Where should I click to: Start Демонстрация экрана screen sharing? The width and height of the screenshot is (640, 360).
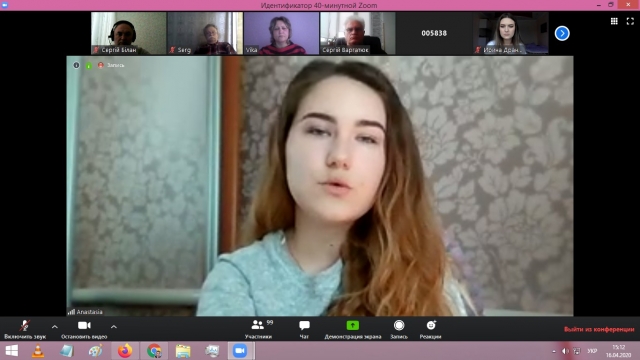tap(353, 329)
